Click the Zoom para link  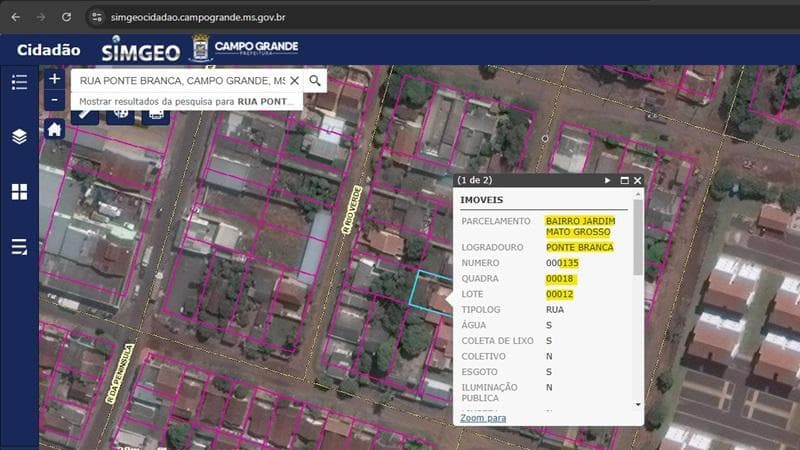[483, 418]
